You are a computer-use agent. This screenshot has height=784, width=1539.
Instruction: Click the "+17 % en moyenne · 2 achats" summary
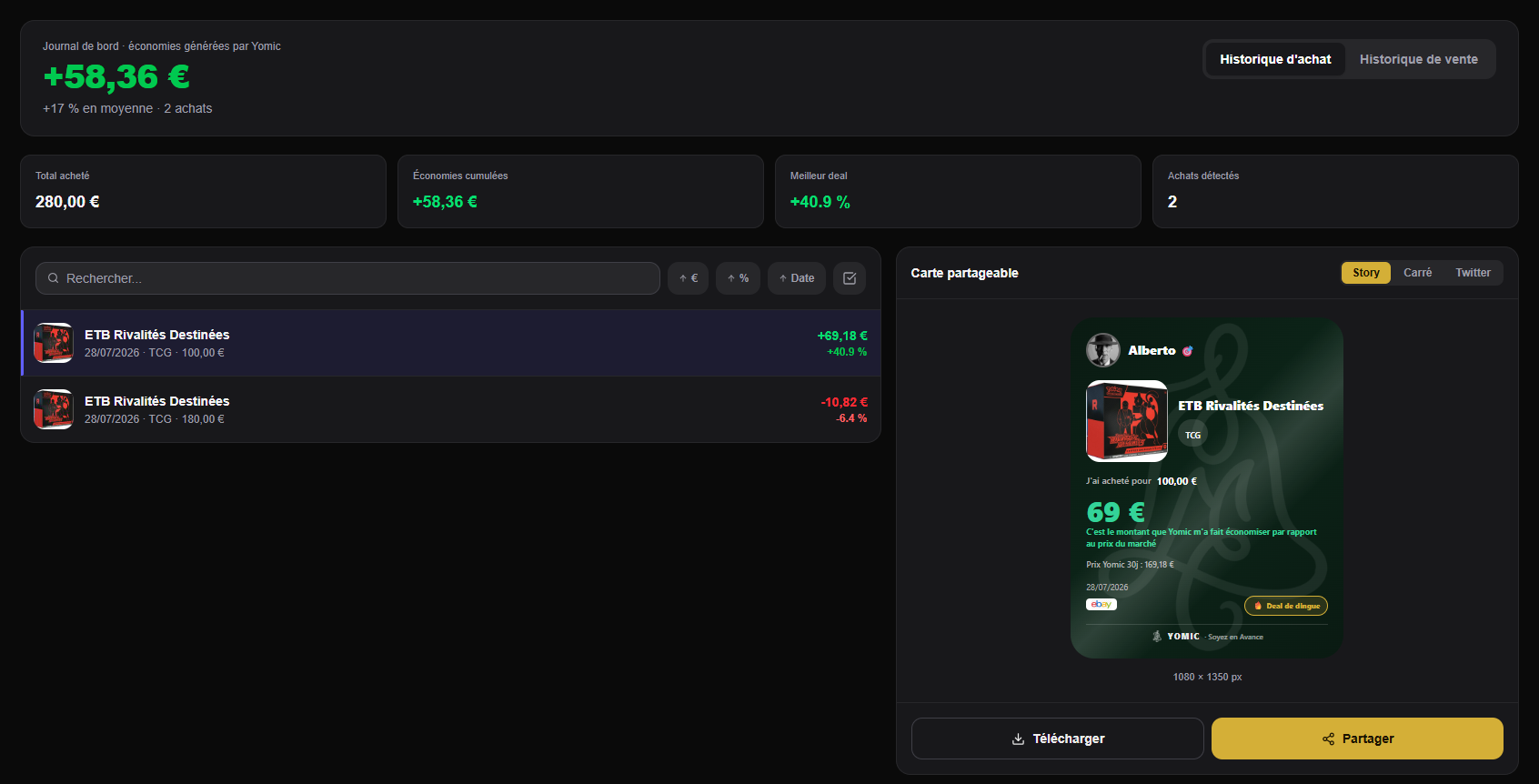[127, 108]
